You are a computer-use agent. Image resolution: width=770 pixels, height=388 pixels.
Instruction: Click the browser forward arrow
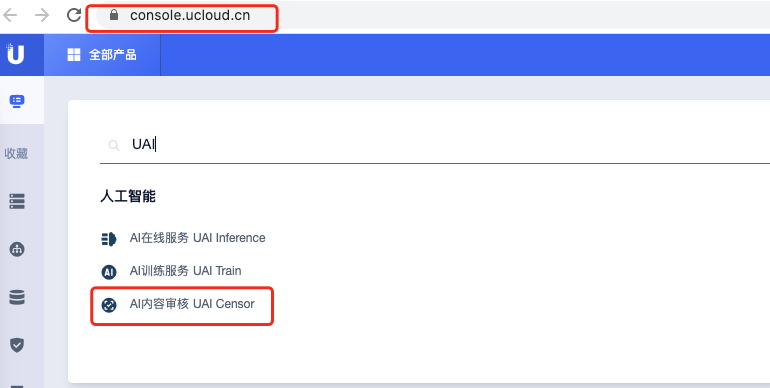click(42, 15)
